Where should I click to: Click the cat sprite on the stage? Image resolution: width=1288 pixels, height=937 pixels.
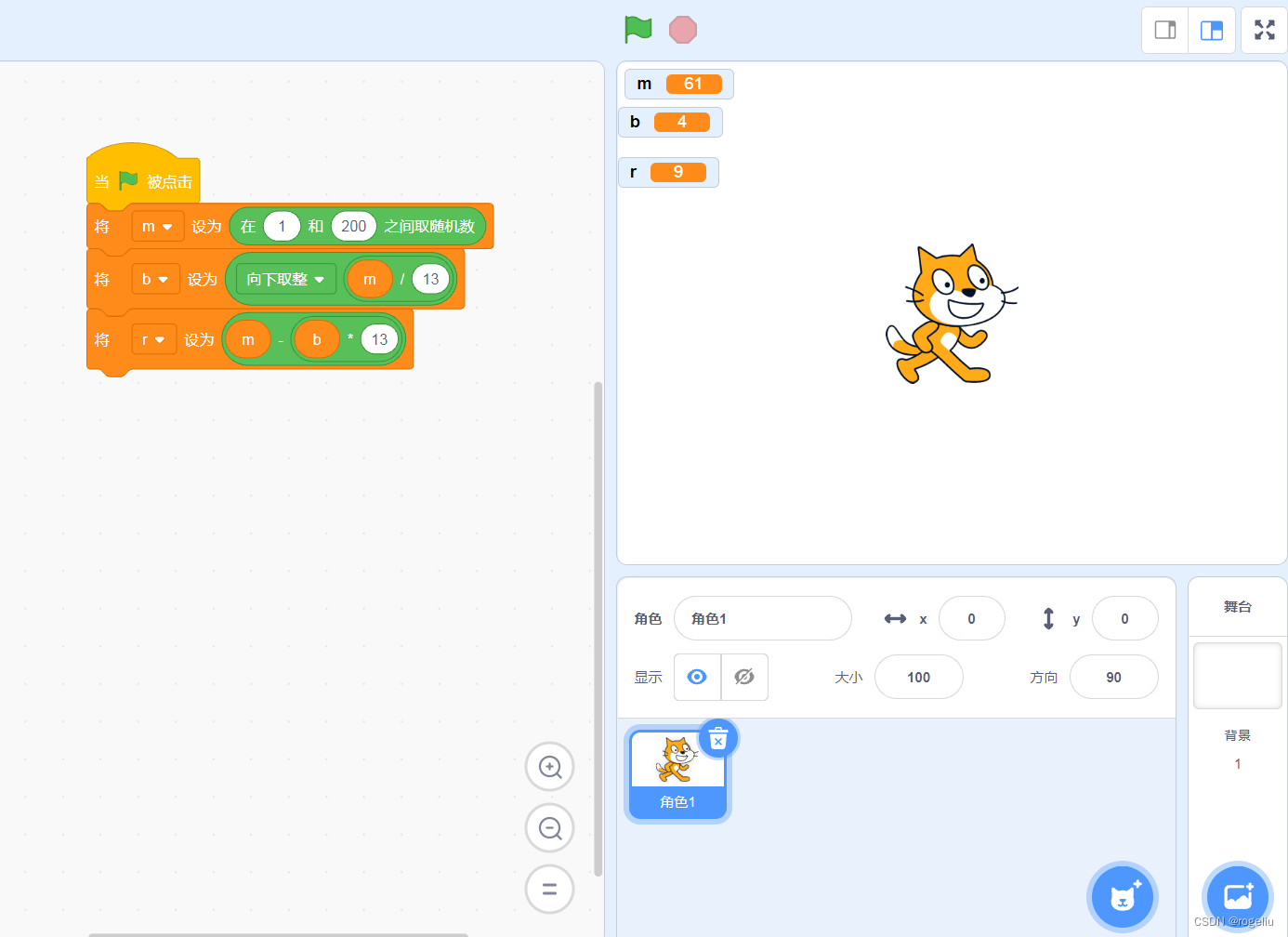[x=951, y=314]
